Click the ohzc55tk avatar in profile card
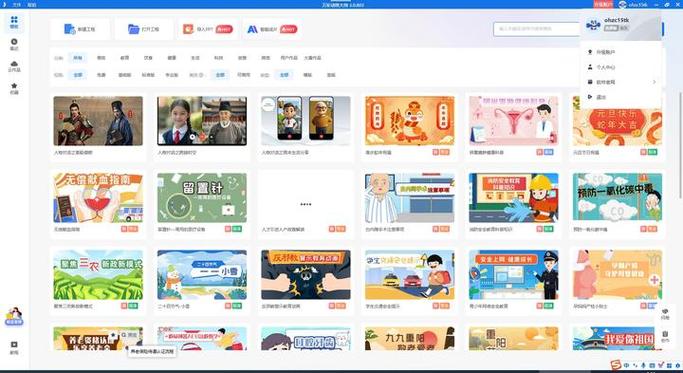Screen dimensions: 683x373 pos(593,24)
